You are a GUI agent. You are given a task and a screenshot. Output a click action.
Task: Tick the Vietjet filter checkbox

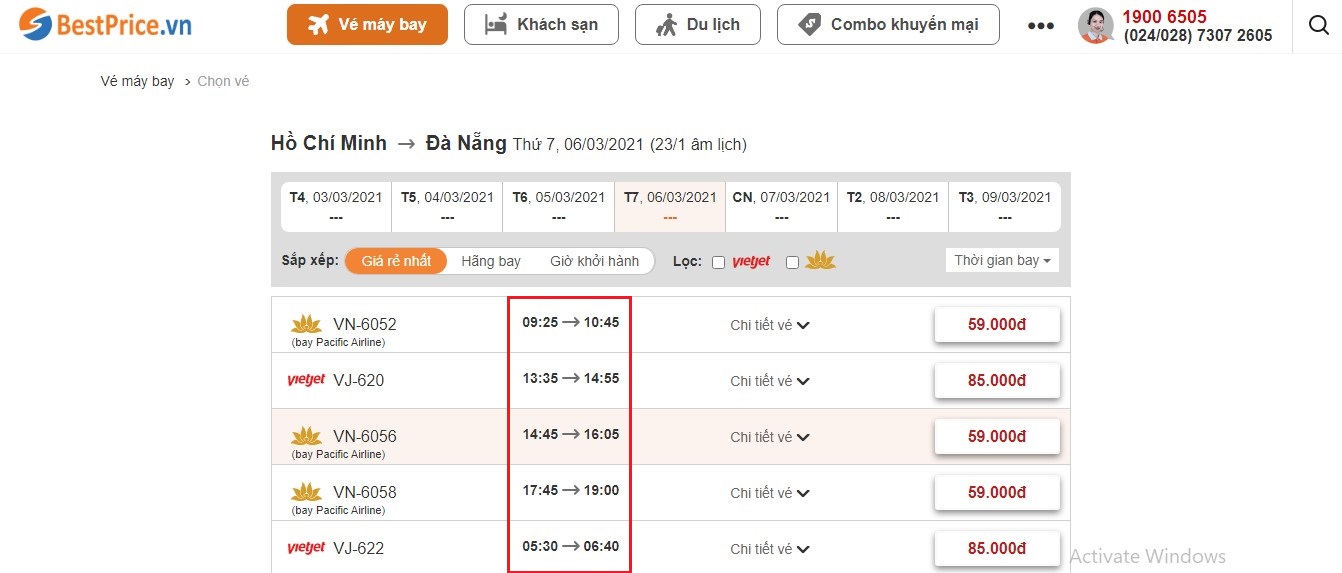pyautogui.click(x=718, y=262)
